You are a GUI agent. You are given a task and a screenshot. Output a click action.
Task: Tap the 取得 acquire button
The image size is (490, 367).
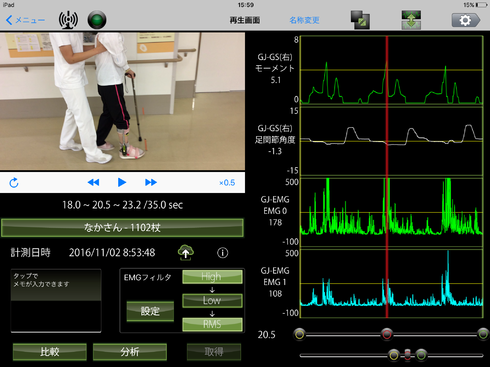[214, 352]
